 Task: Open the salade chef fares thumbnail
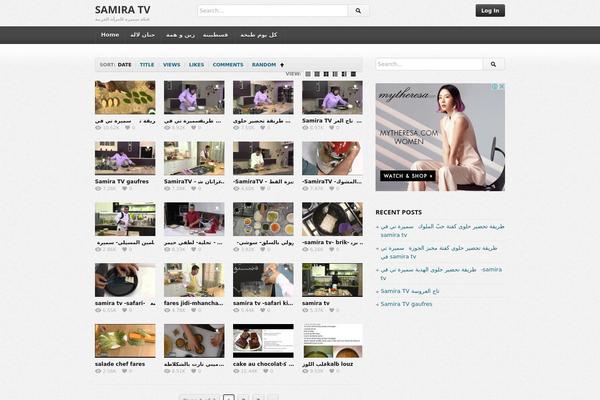pos(125,341)
